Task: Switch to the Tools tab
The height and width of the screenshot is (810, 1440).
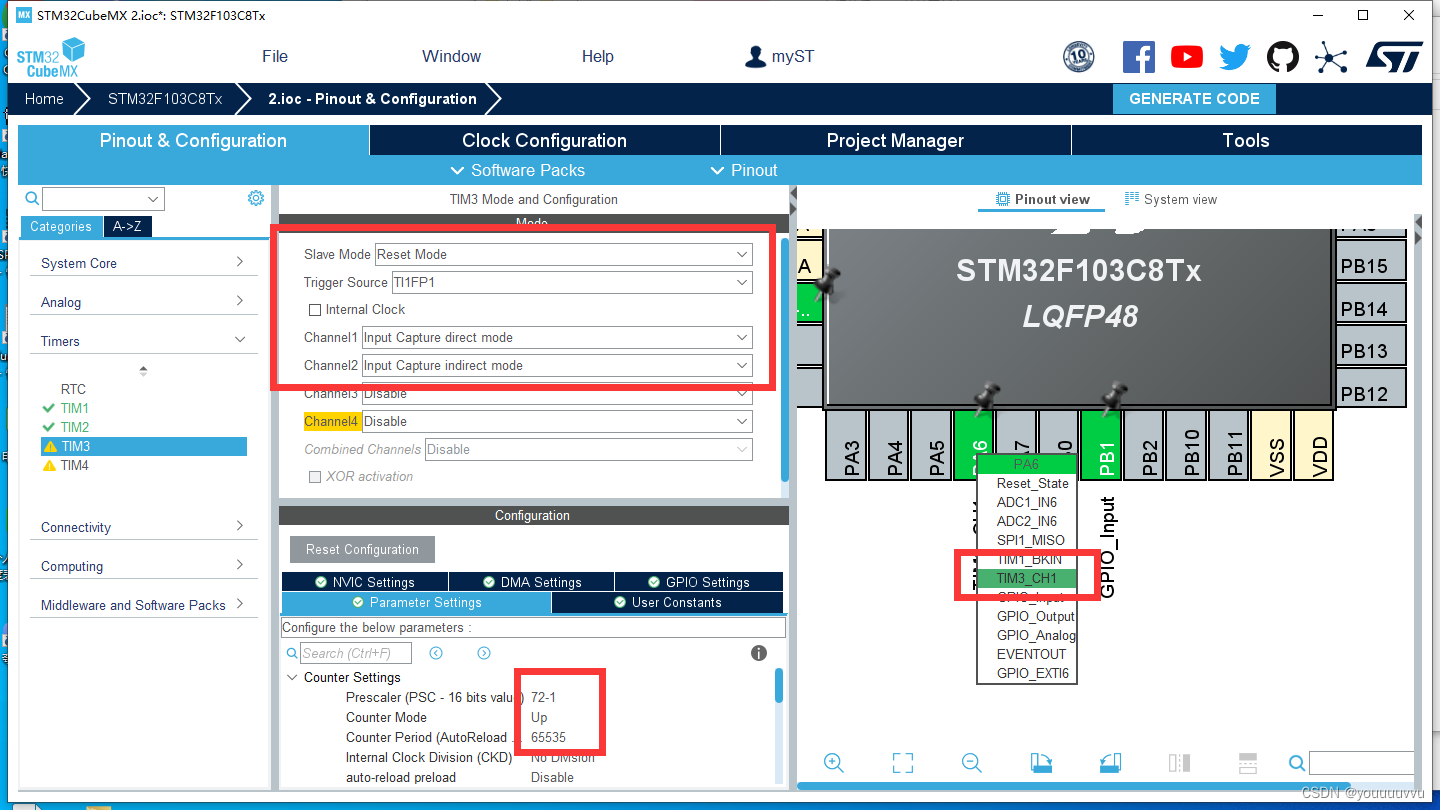Action: click(1246, 141)
